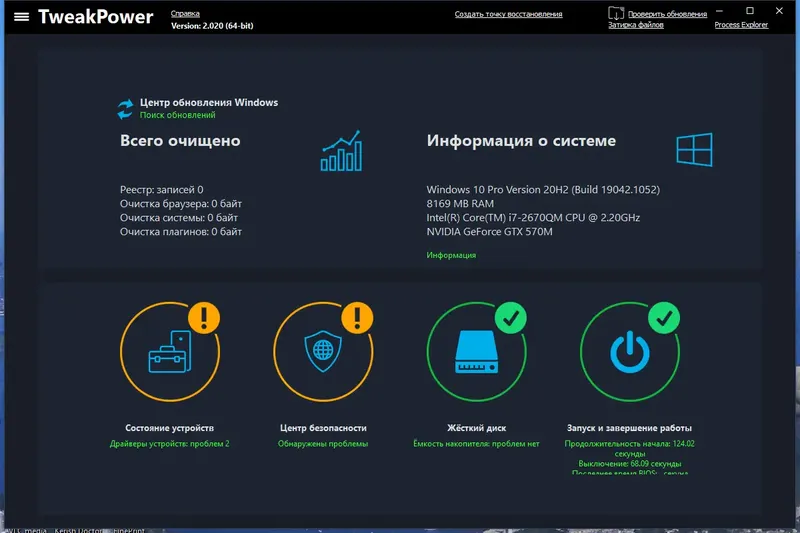Open the device status briefcase icon
This screenshot has height=533, width=800.
pos(170,352)
